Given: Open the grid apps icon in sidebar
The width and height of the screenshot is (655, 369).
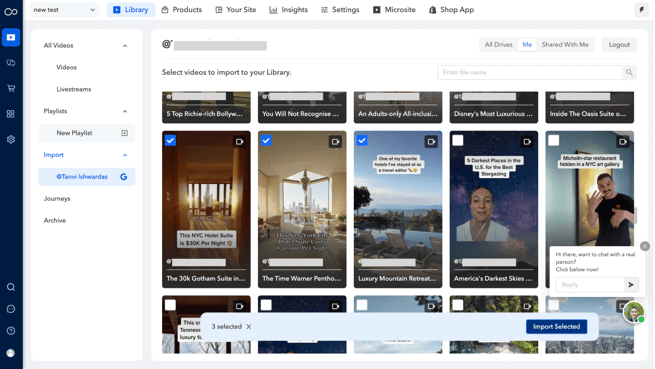Looking at the screenshot, I should click(x=11, y=114).
